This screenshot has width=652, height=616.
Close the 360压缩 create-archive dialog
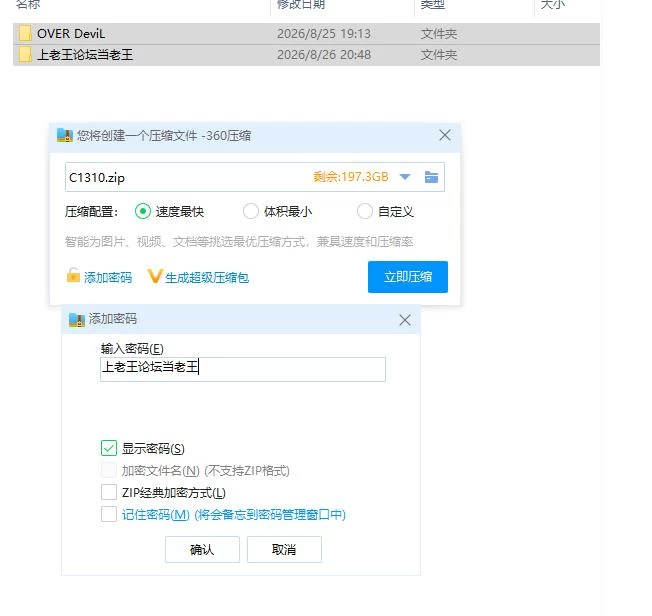[x=445, y=135]
